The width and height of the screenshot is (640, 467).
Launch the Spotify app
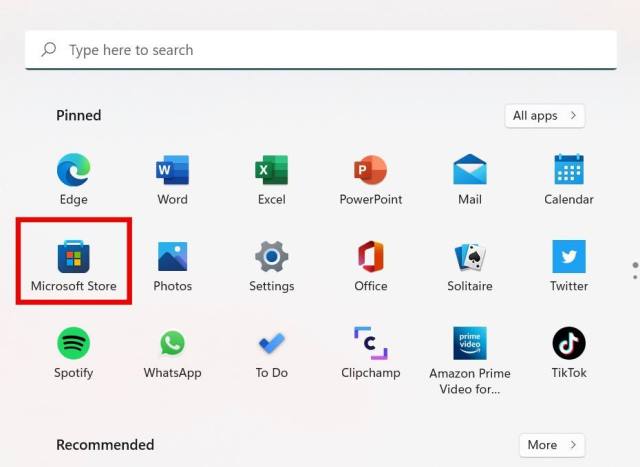(73, 353)
